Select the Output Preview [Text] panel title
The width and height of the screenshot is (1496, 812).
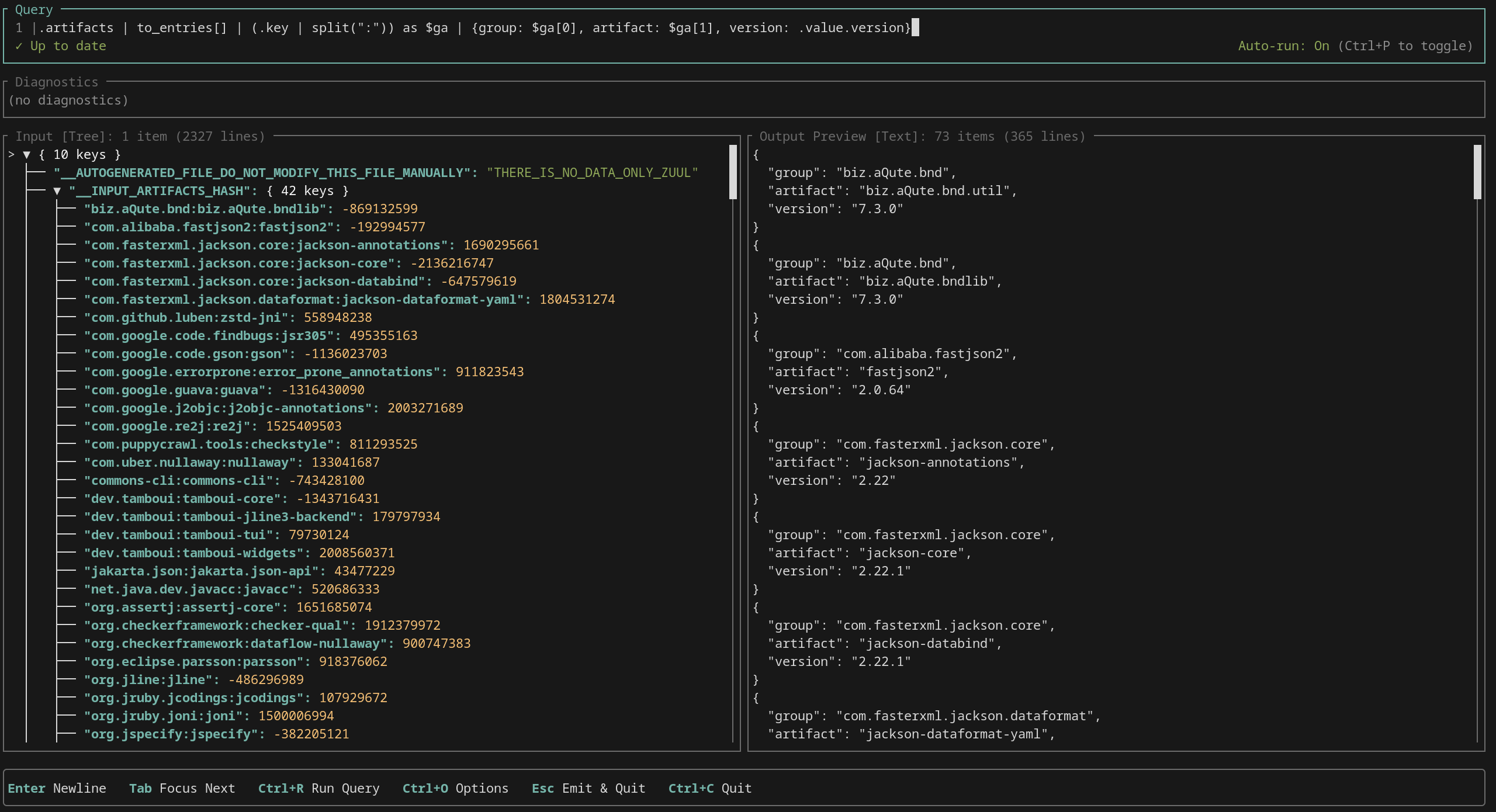tap(922, 137)
